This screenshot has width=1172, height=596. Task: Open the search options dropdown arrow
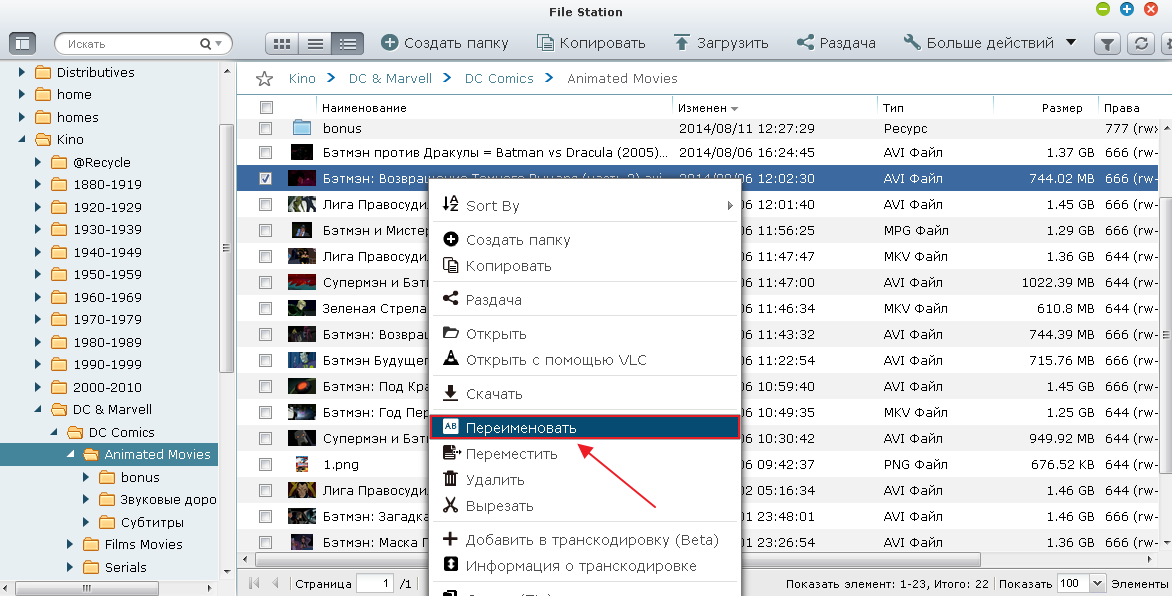point(218,44)
